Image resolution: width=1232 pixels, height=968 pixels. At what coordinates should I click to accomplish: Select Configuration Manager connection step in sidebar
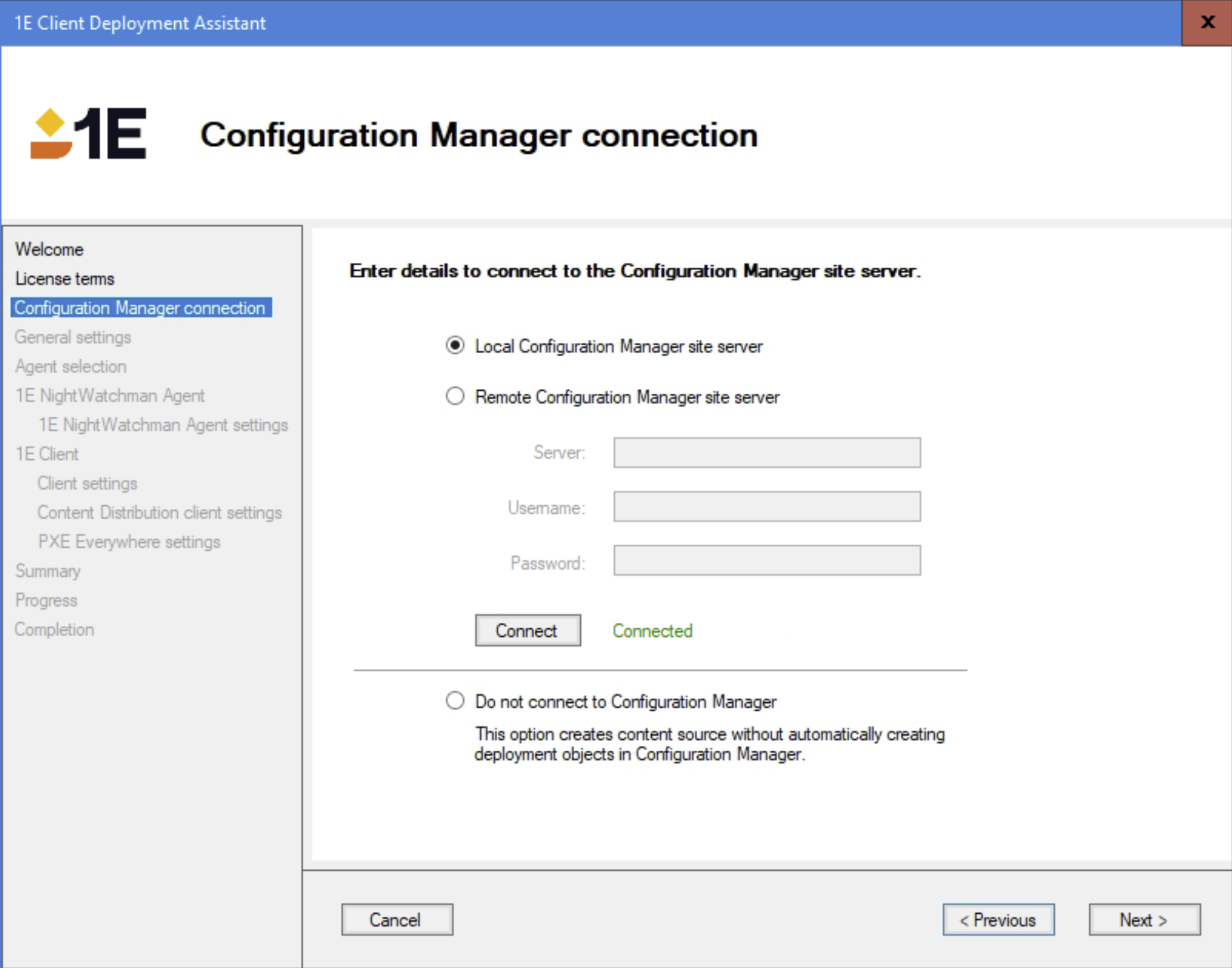[x=140, y=308]
